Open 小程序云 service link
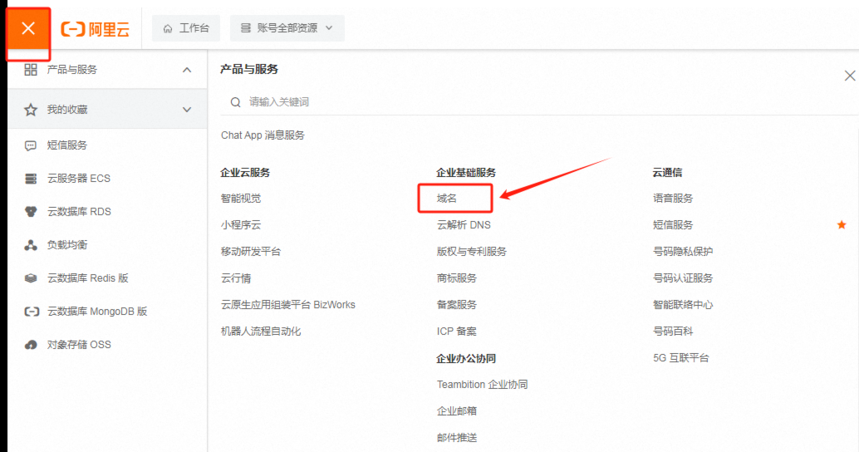 pos(241,225)
